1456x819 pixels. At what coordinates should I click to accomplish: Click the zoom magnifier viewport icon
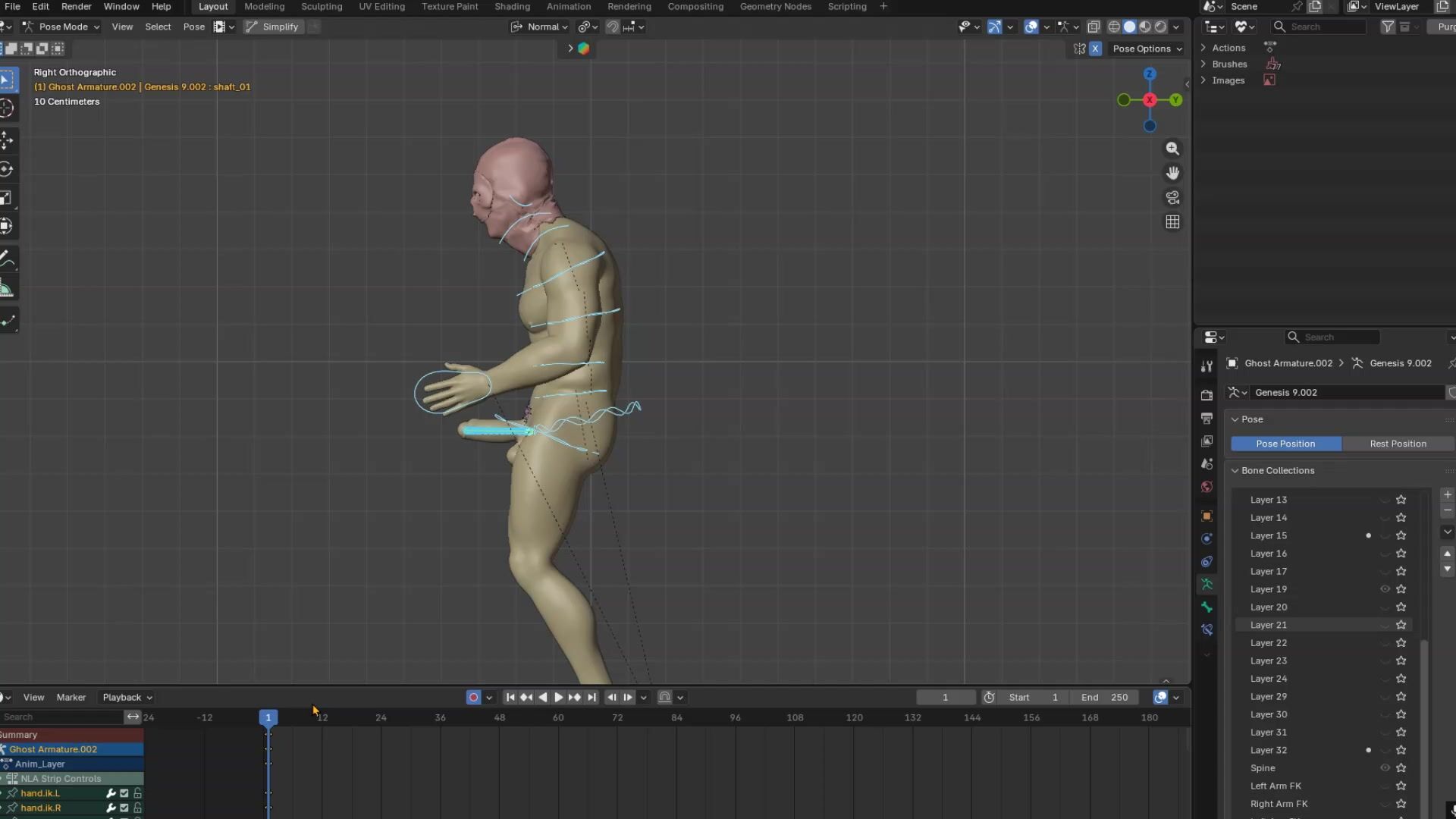(x=1172, y=149)
